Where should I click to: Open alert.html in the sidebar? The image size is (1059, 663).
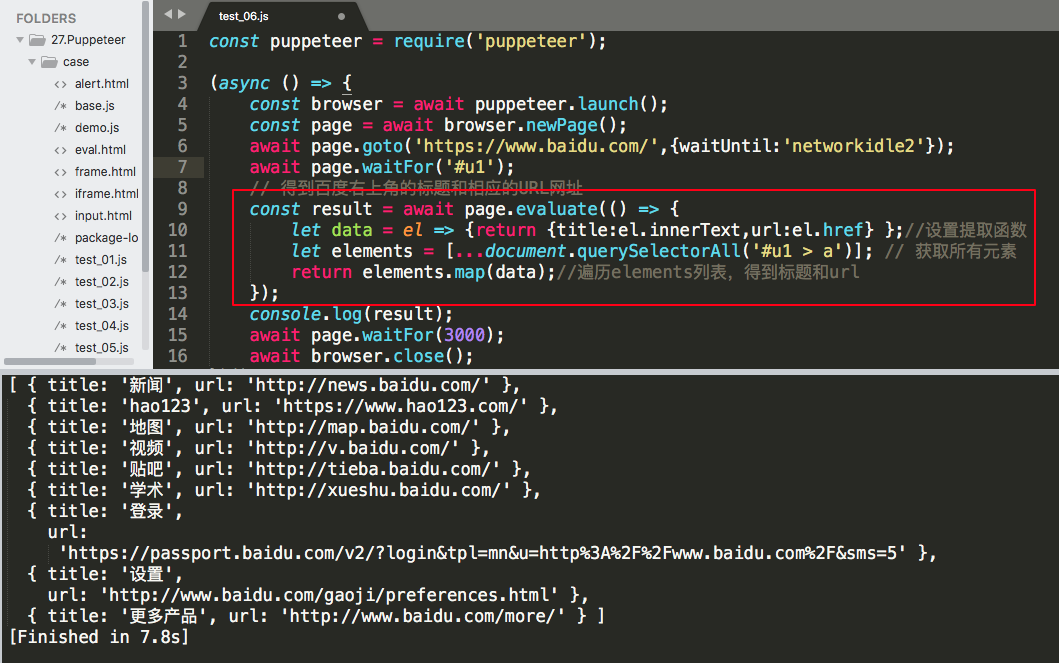(x=101, y=84)
